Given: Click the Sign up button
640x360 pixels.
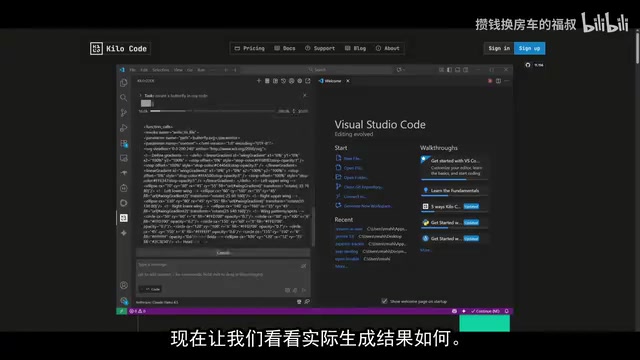Looking at the screenshot, I should click(529, 48).
